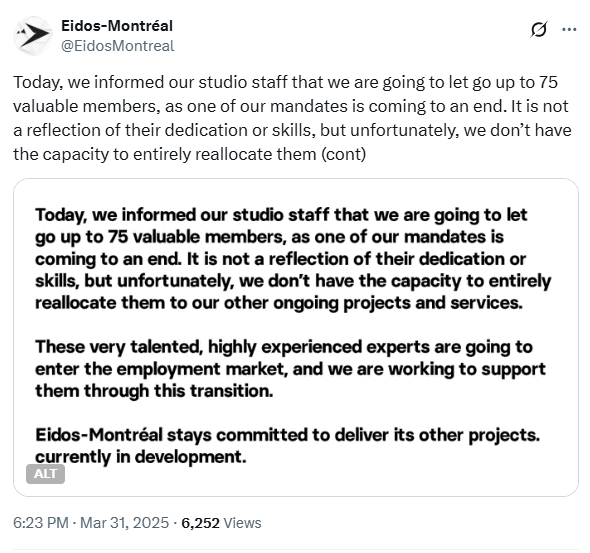Click the 'currently in development.' line
The image size is (590, 553).
tap(141, 457)
